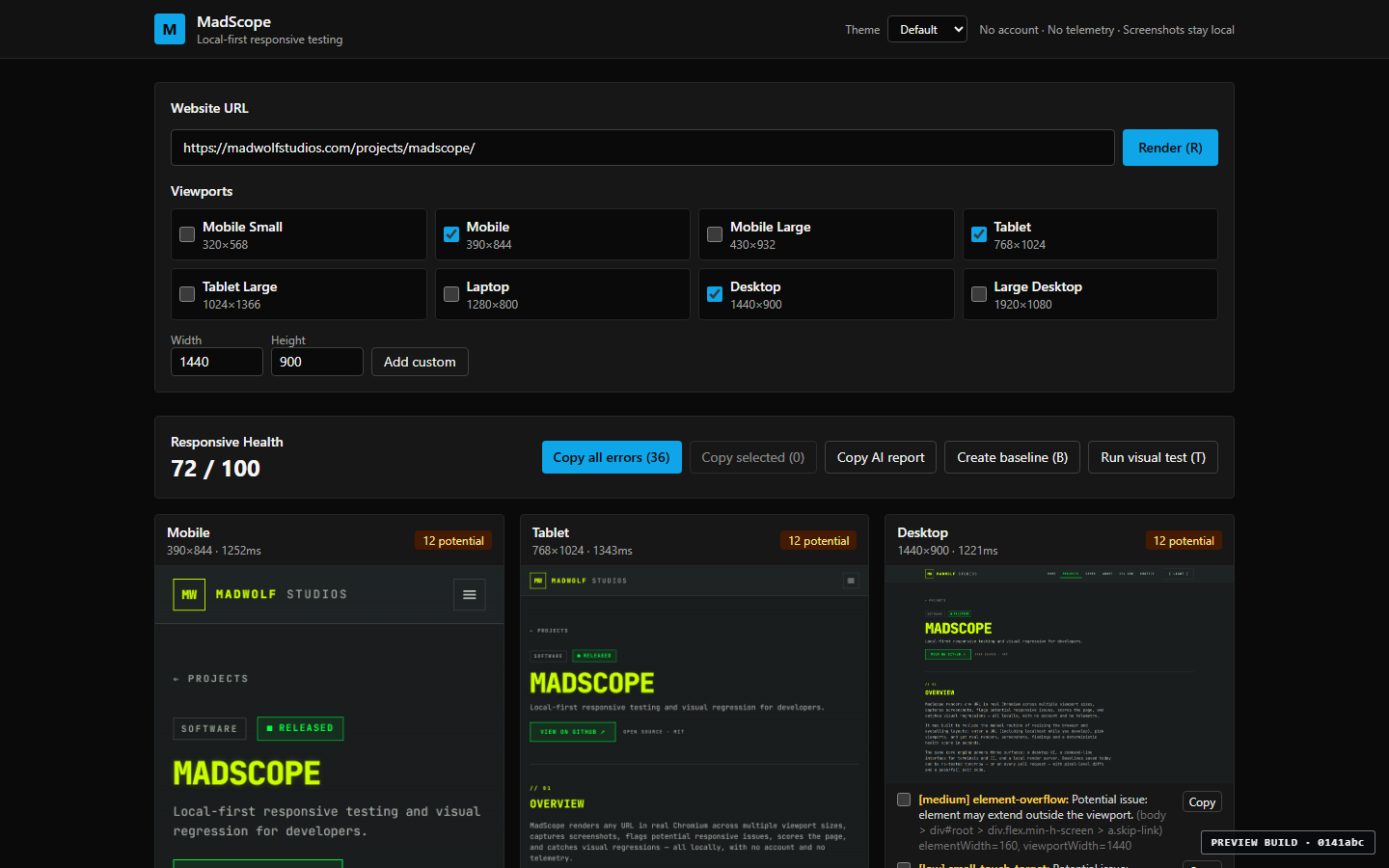The image size is (1389, 868).
Task: Click the Height input field
Action: pos(317,362)
